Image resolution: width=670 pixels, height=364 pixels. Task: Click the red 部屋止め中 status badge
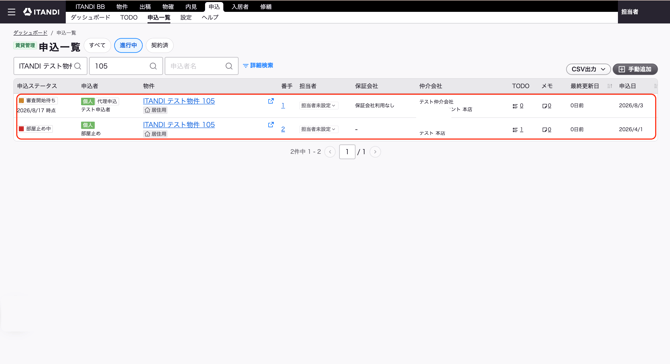coord(35,129)
